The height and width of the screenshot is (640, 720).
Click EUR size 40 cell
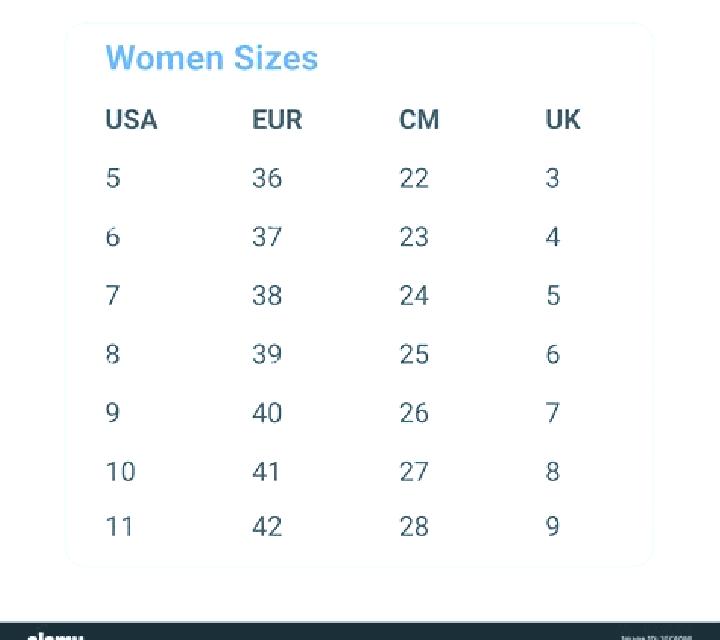pos(267,412)
